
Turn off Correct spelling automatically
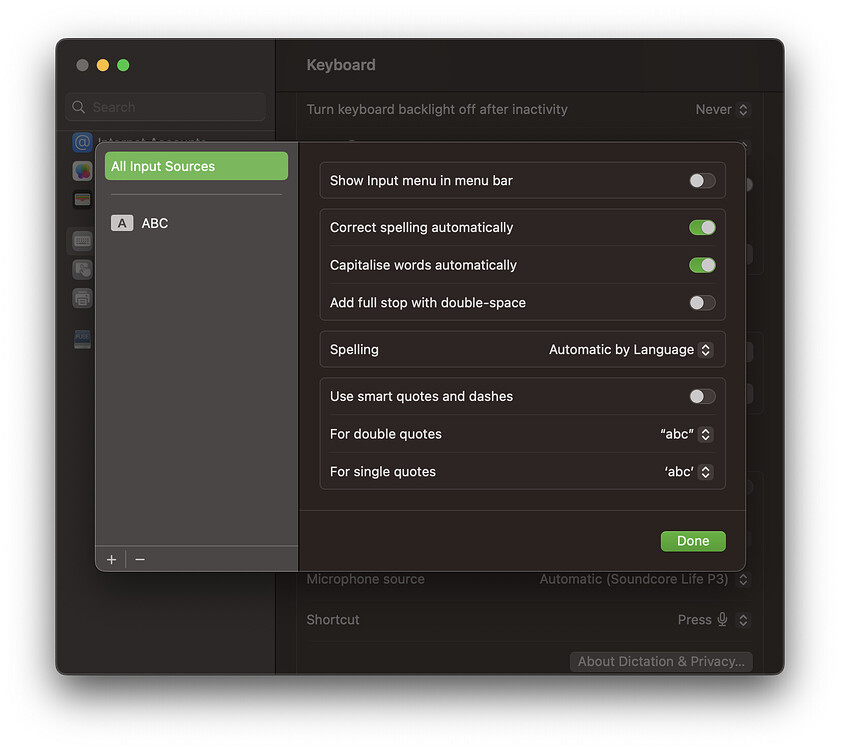click(x=702, y=228)
